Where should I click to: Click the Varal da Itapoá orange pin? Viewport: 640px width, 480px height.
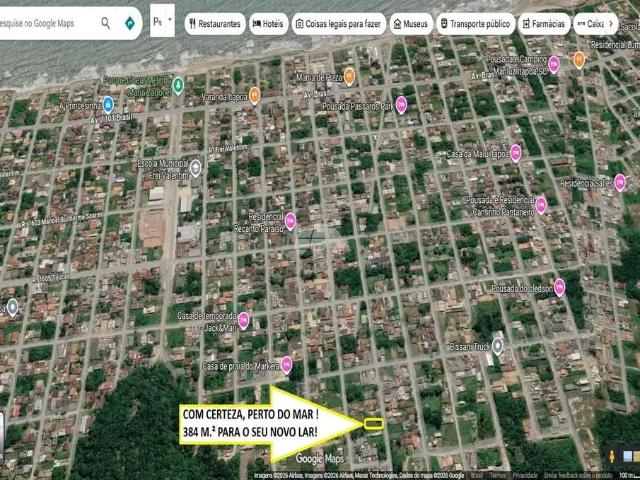point(254,96)
